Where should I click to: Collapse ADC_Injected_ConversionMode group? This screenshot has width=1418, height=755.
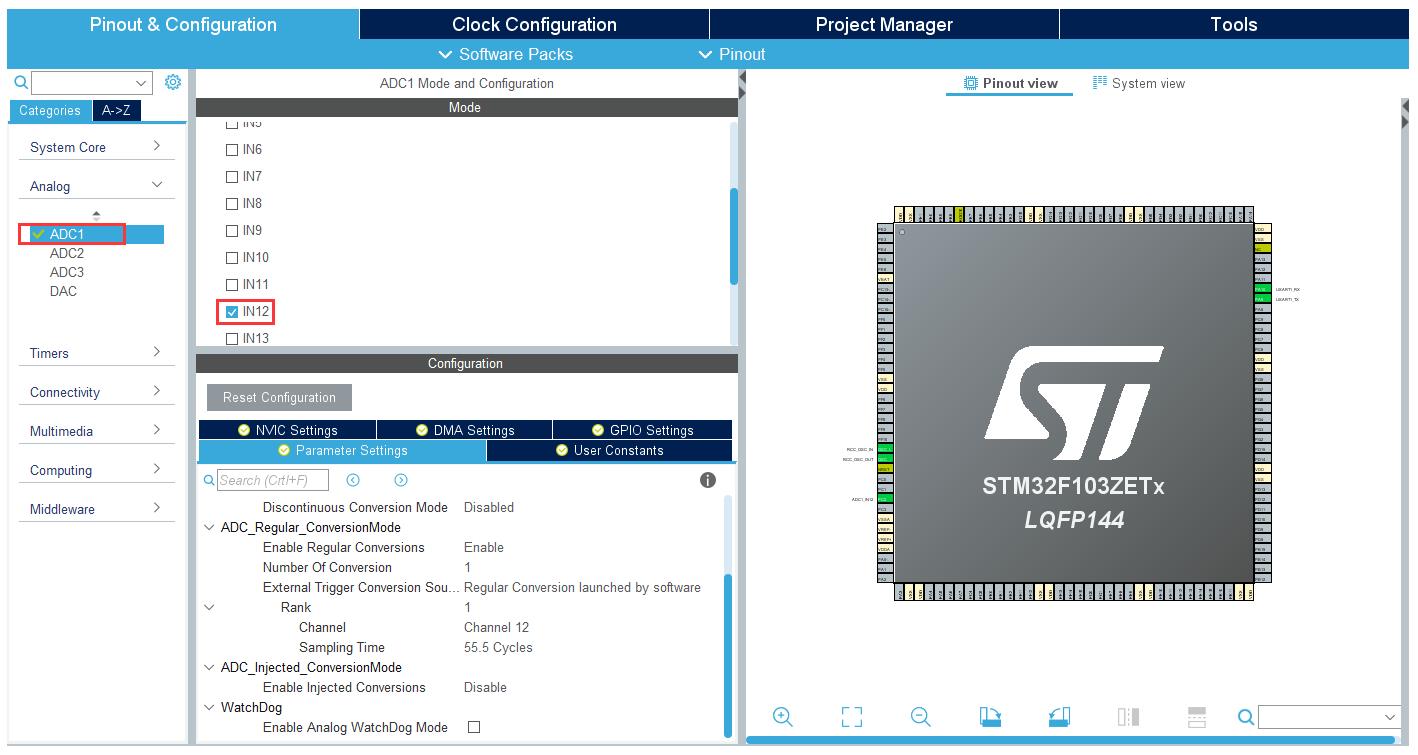tap(209, 667)
